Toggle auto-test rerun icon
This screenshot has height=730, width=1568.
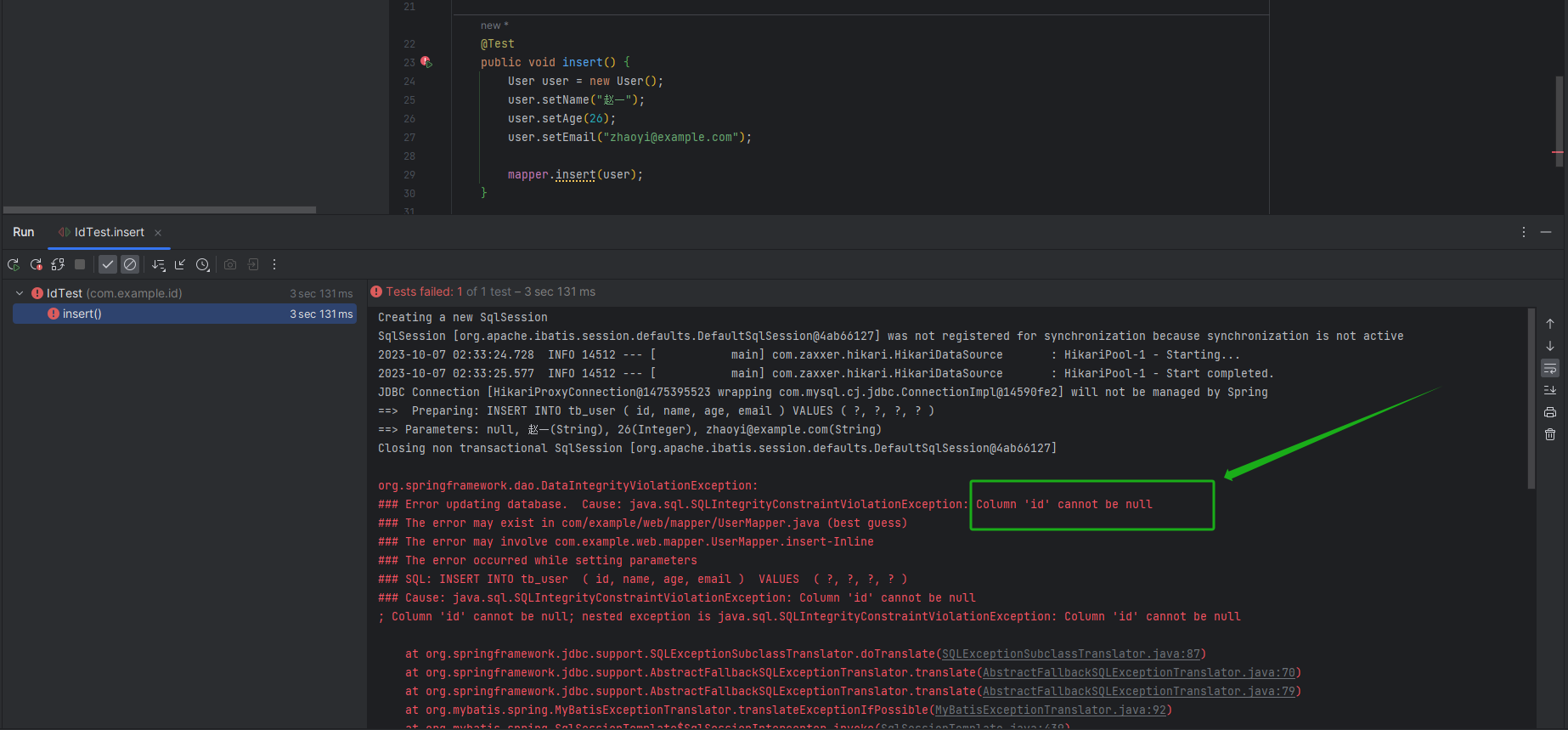point(58,265)
